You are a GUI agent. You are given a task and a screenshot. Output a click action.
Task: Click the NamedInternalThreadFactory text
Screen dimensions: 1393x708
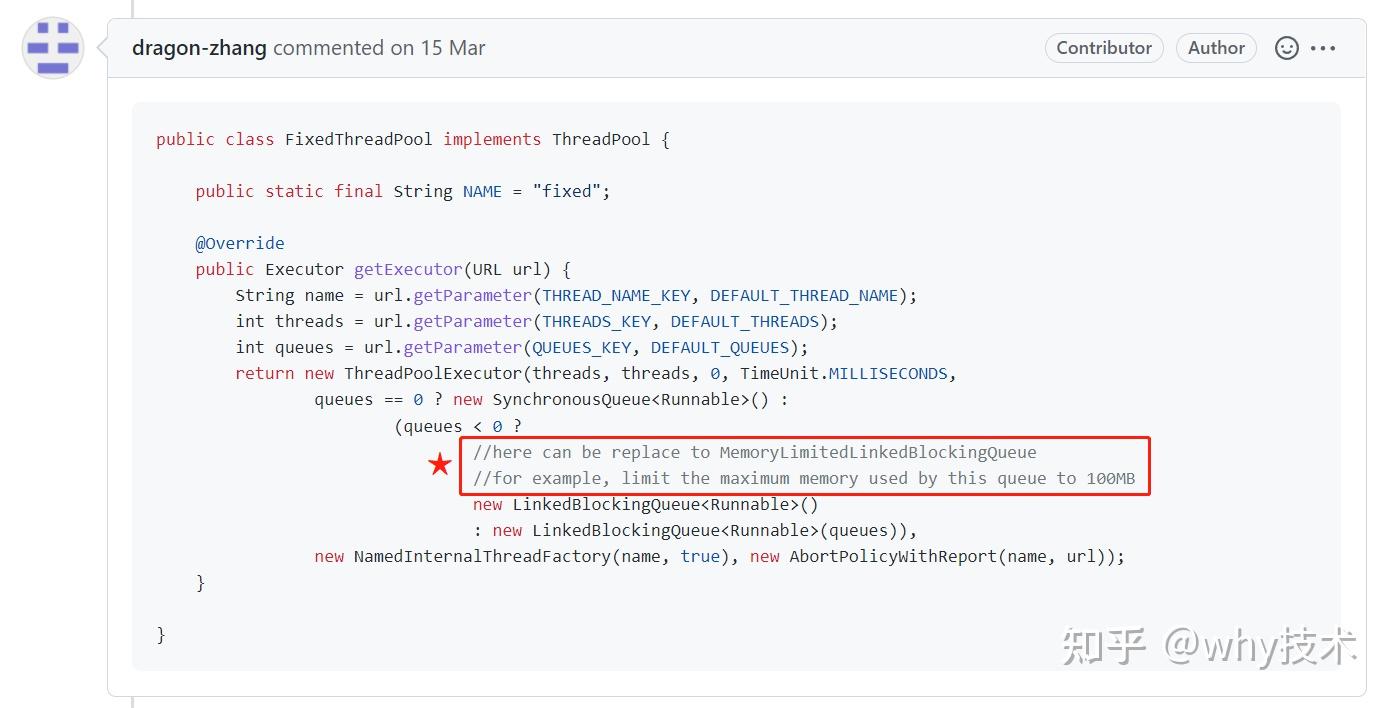pos(482,556)
